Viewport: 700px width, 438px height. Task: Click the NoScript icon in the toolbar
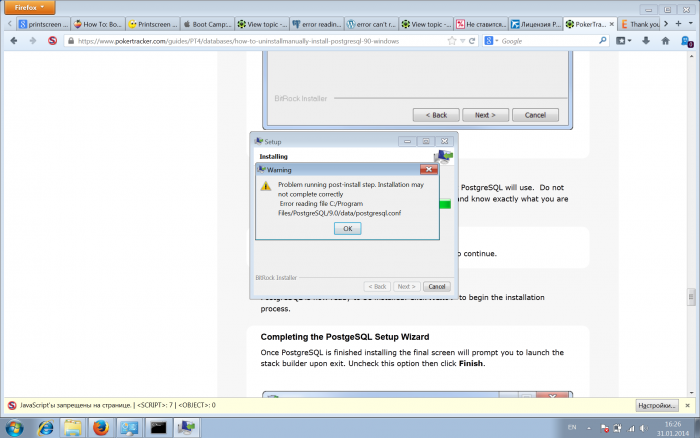[52, 41]
